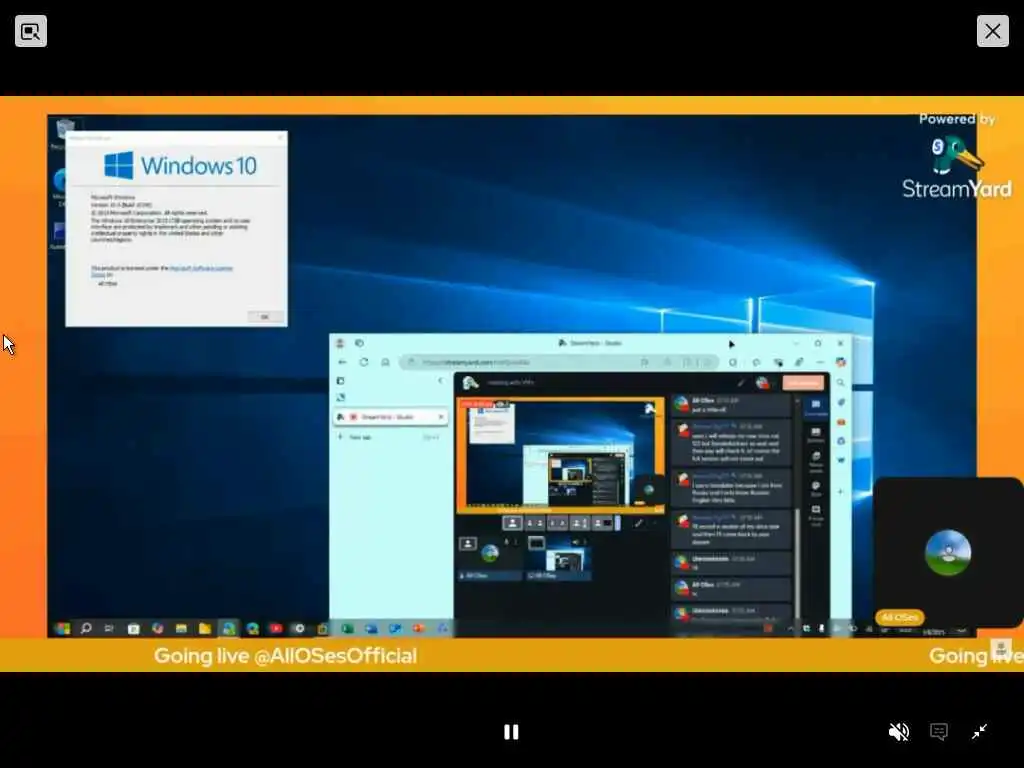Image resolution: width=1024 pixels, height=768 pixels.
Task: Refresh the StreamYard page in Edge
Action: [x=364, y=362]
